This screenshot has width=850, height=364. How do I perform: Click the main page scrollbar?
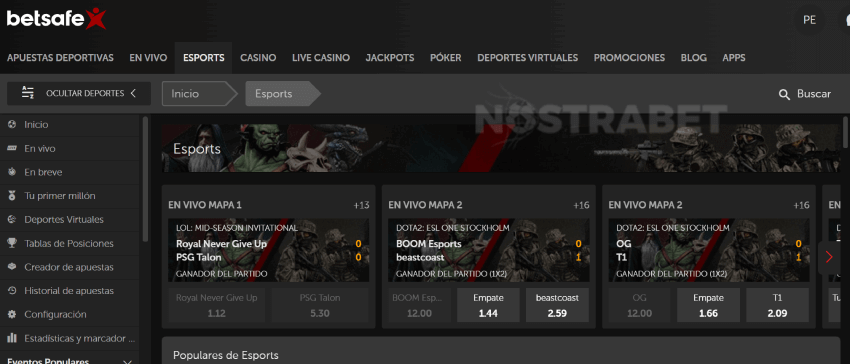coord(846,132)
